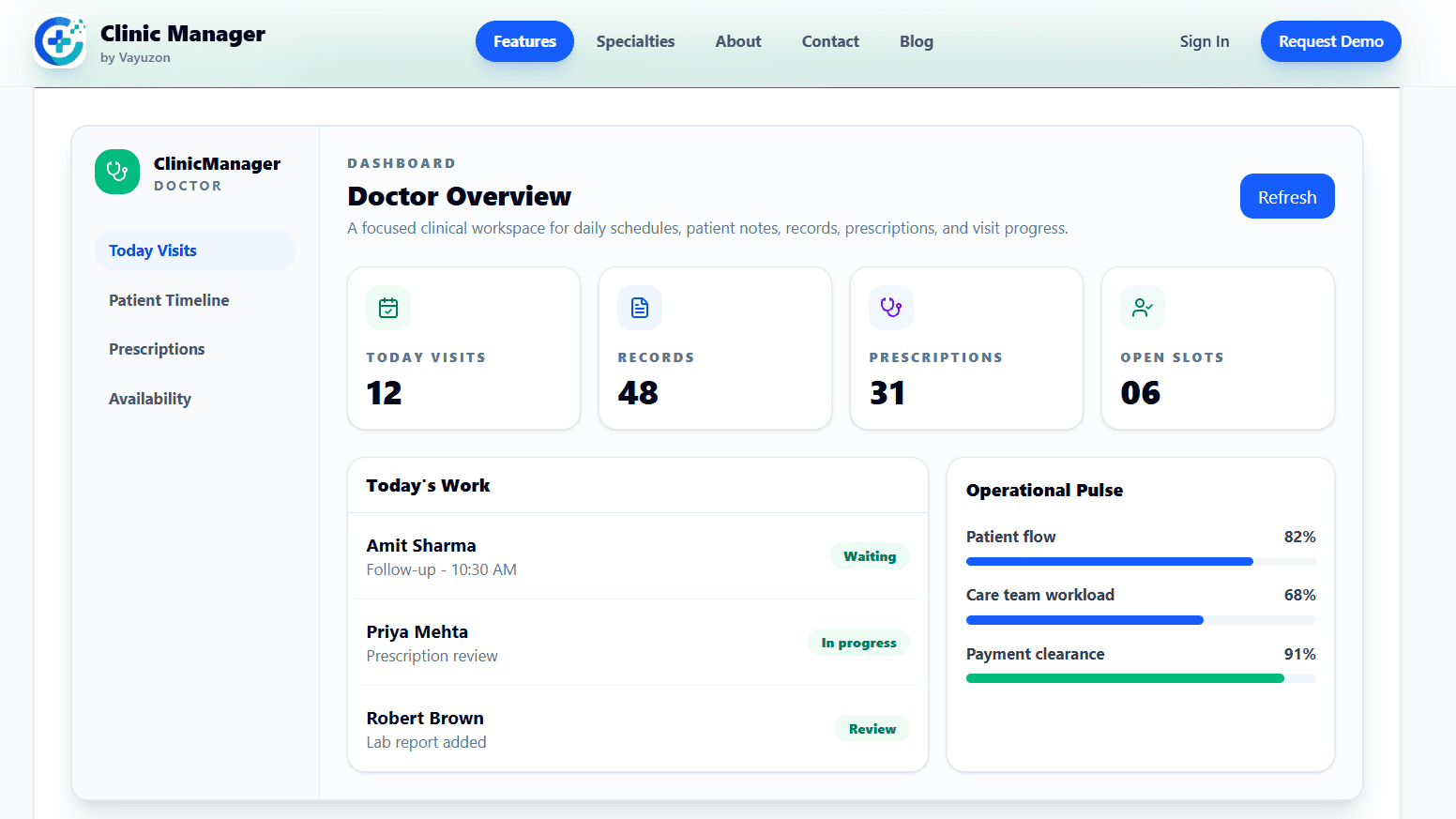The width and height of the screenshot is (1456, 819).
Task: Click the green stethoscope ClinicManager sidebar icon
Action: (x=117, y=172)
